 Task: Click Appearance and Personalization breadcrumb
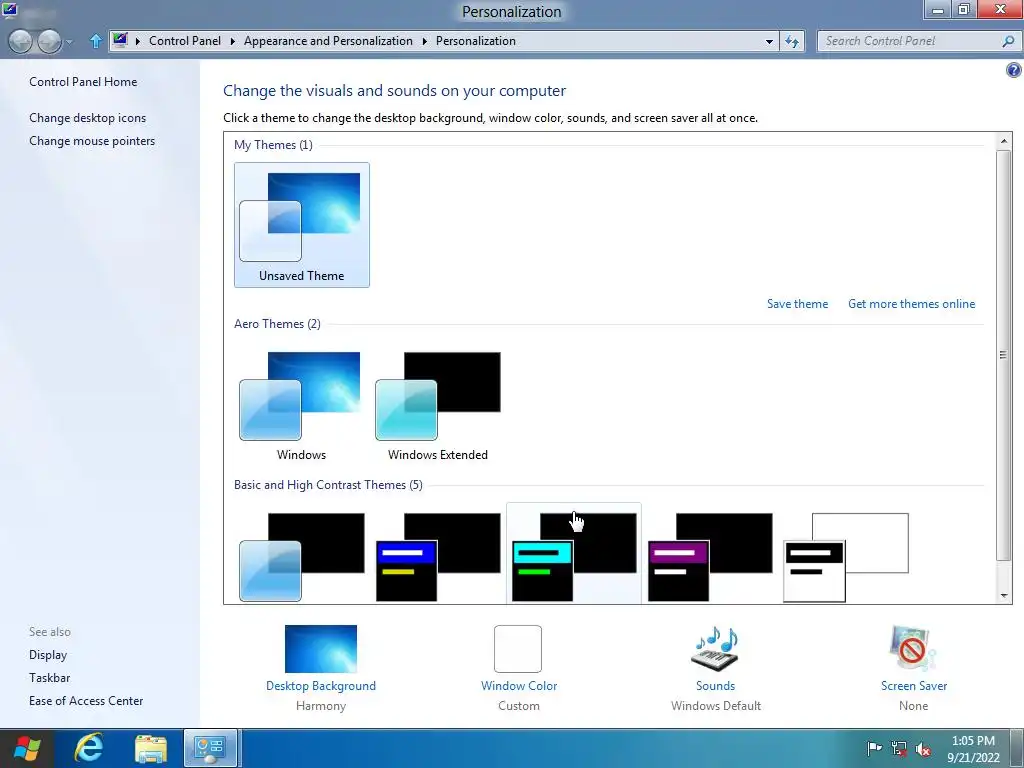[328, 40]
